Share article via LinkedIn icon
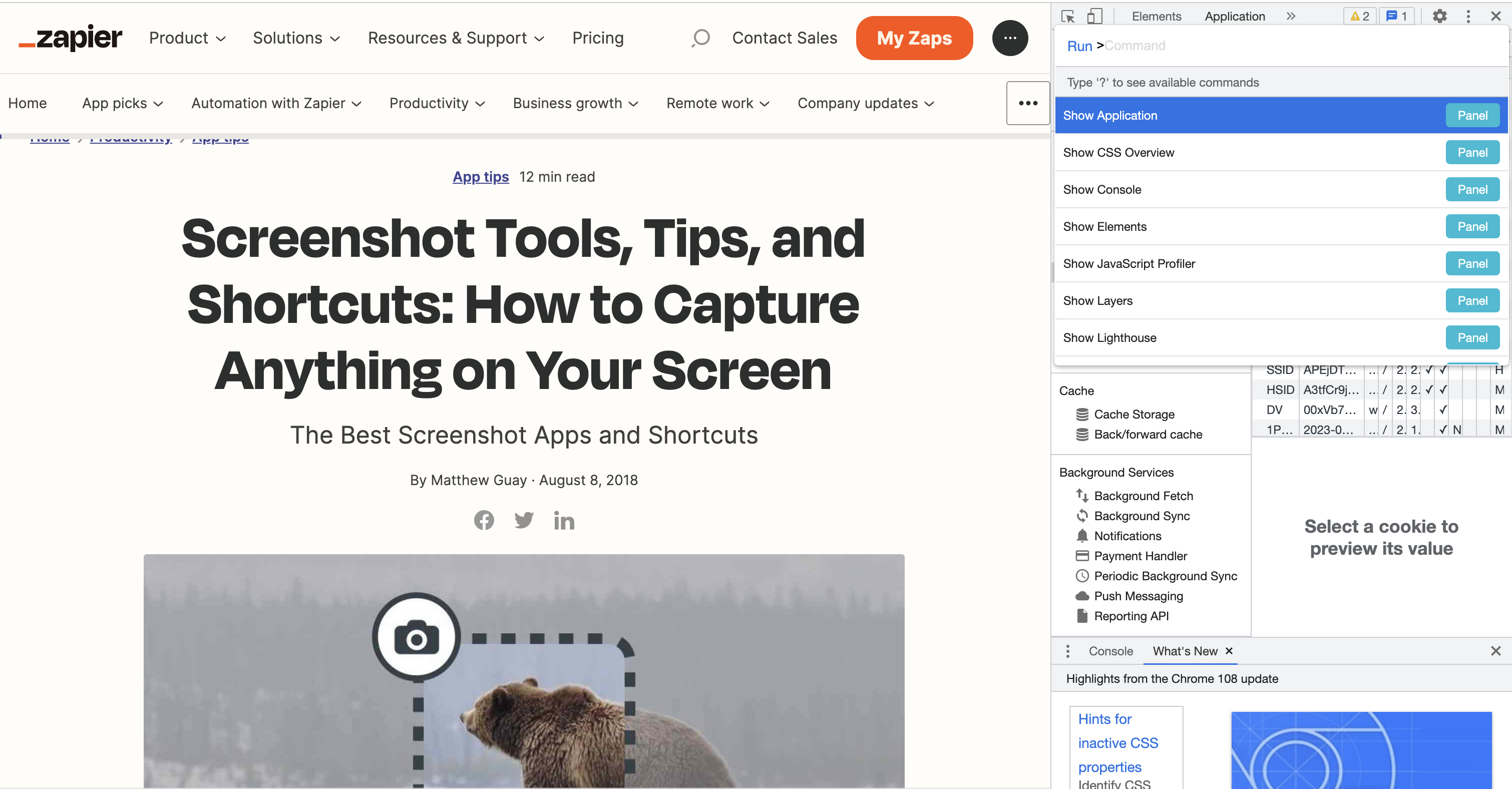The width and height of the screenshot is (1512, 789). [x=563, y=520]
